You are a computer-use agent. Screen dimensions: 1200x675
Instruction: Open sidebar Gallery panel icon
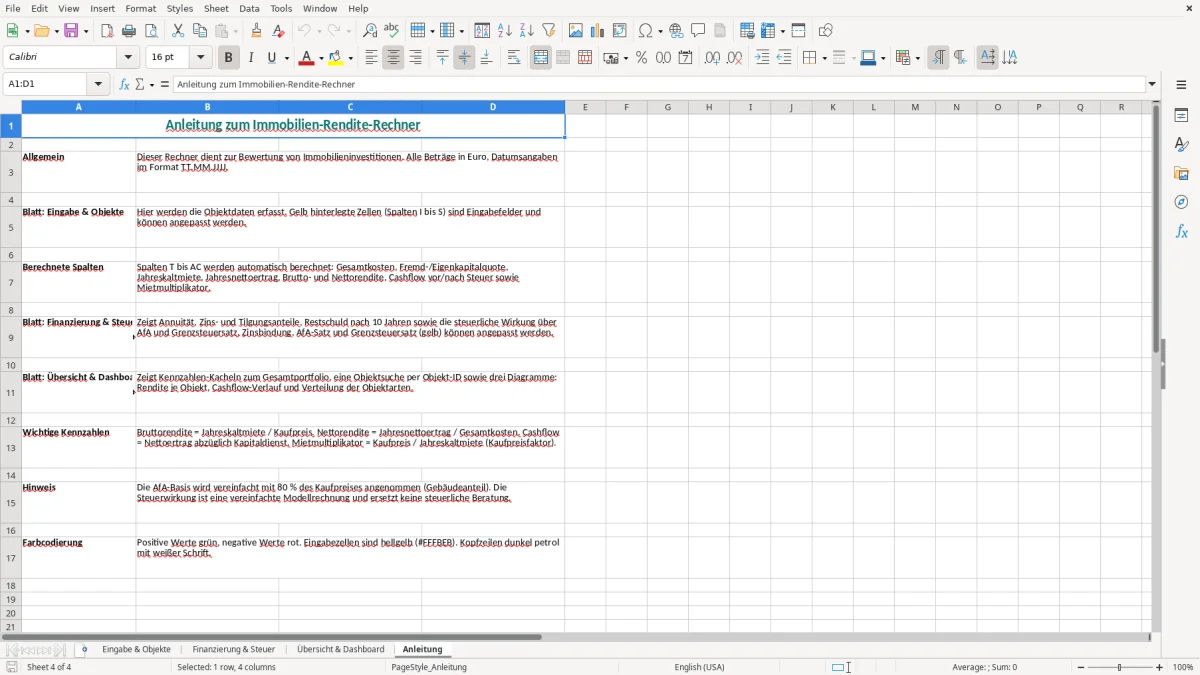point(1181,174)
